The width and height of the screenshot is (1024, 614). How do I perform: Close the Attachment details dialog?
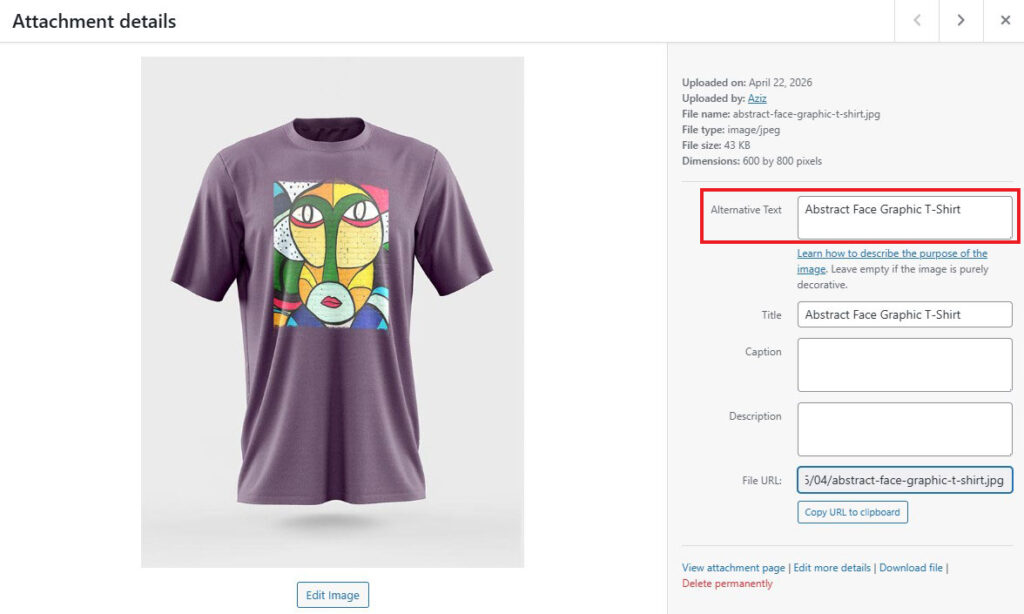click(1005, 20)
